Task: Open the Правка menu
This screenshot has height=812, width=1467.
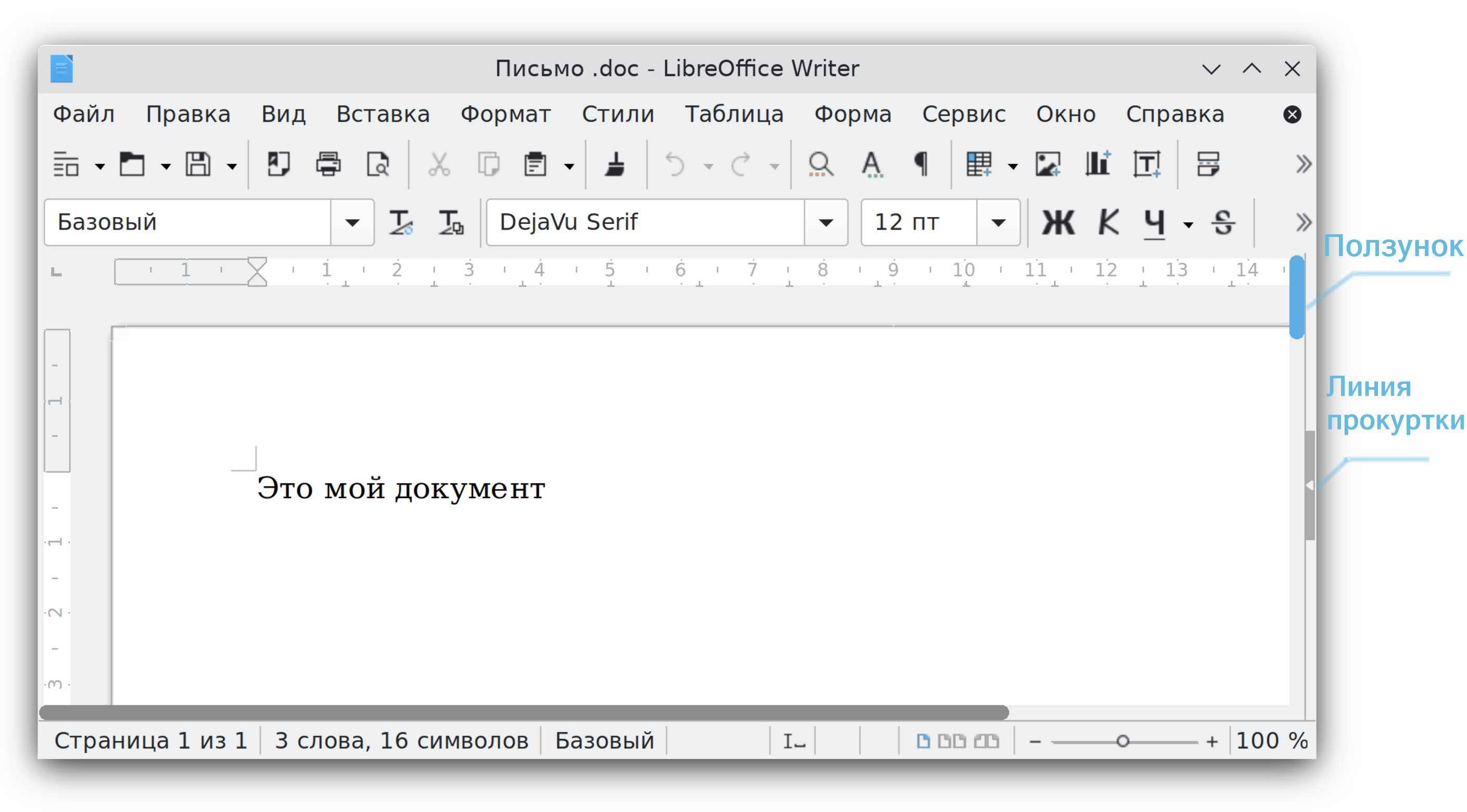Action: 188,115
